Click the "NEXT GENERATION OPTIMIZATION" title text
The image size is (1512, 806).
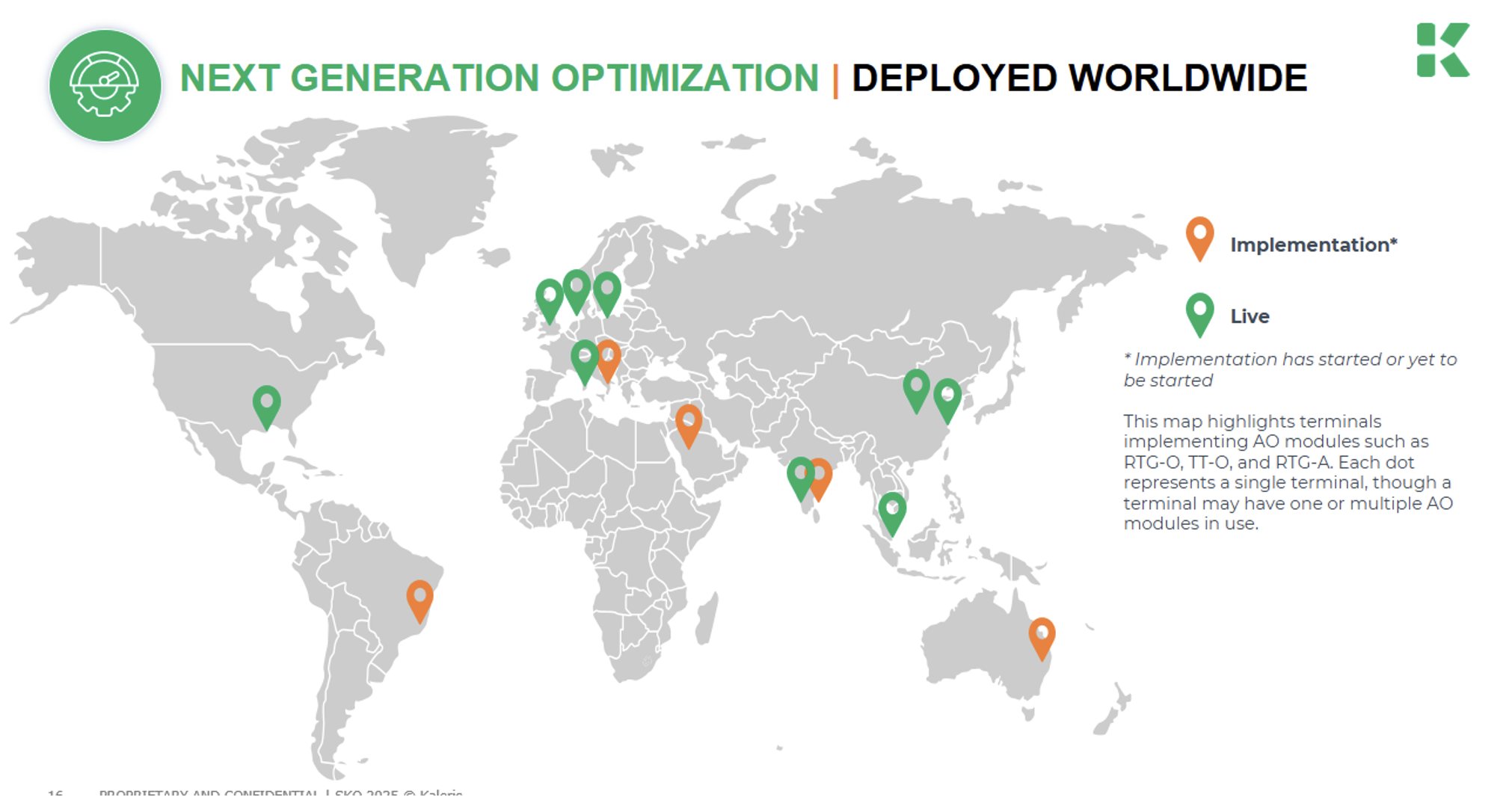499,79
